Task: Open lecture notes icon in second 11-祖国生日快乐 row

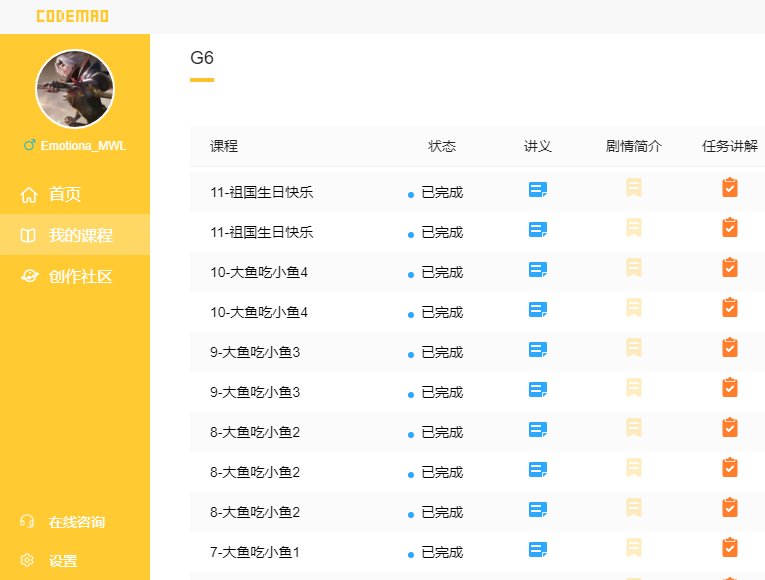Action: 538,230
